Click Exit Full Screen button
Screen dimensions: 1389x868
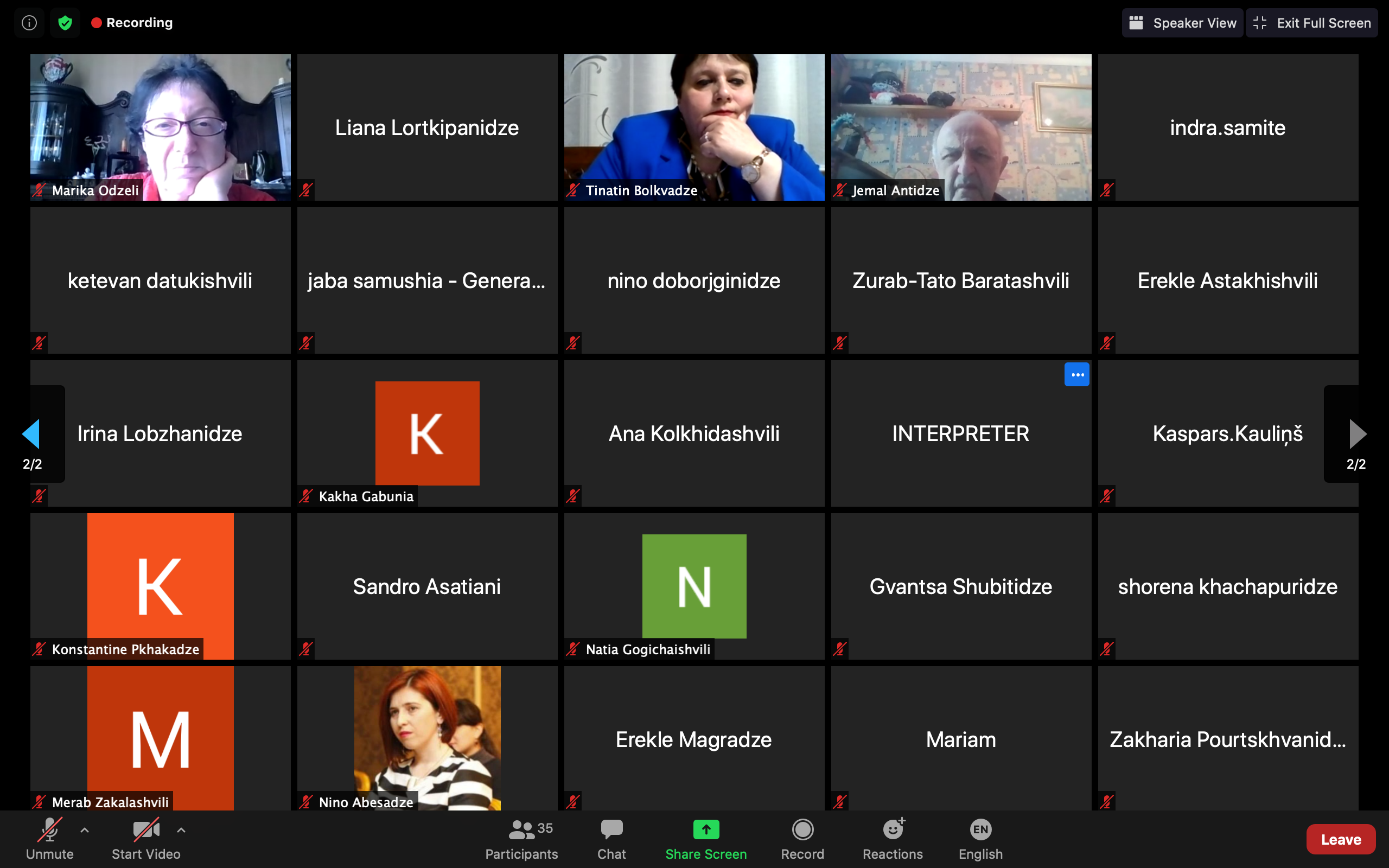1311,23
